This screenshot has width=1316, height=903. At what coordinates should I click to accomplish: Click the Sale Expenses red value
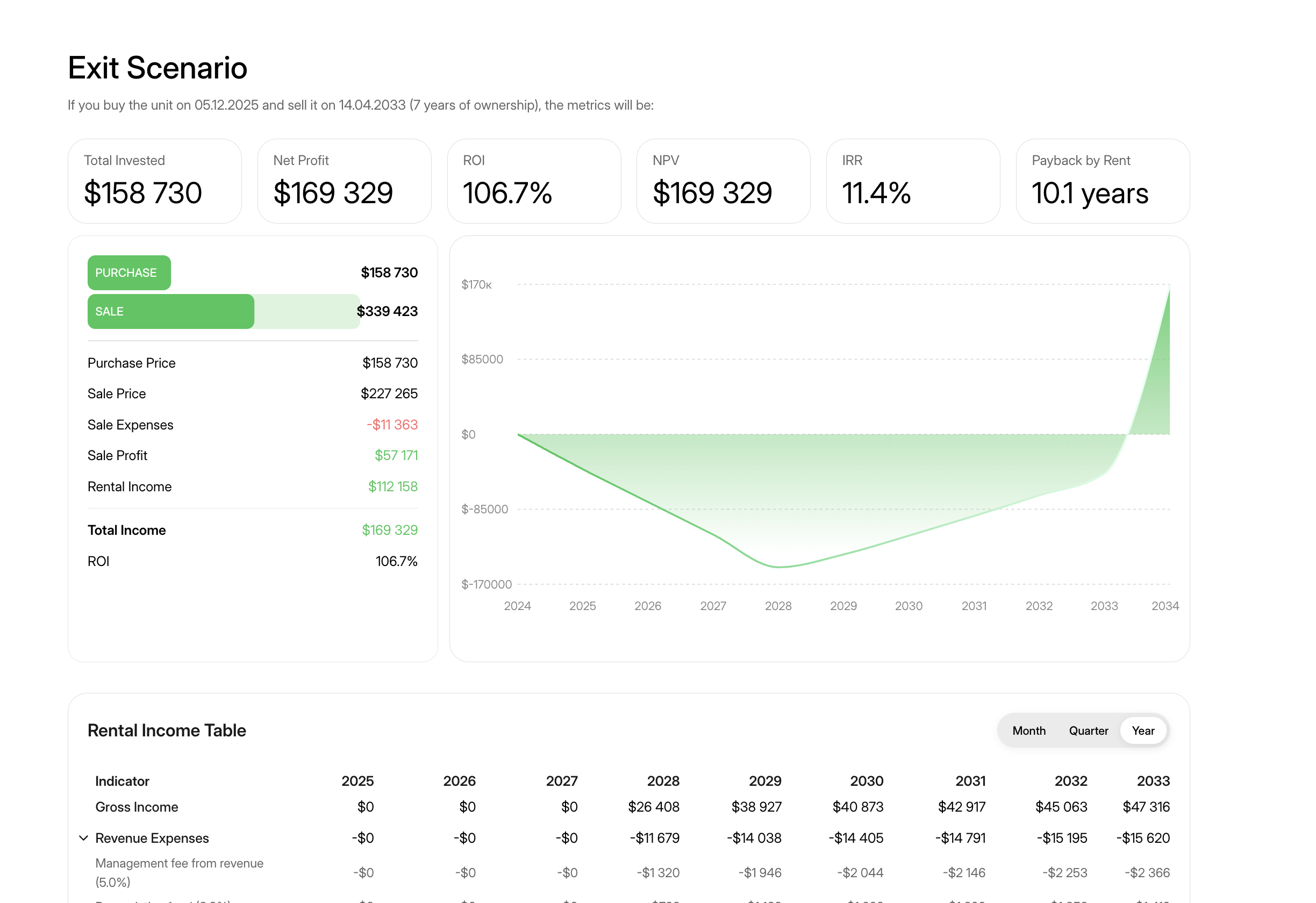click(x=392, y=425)
